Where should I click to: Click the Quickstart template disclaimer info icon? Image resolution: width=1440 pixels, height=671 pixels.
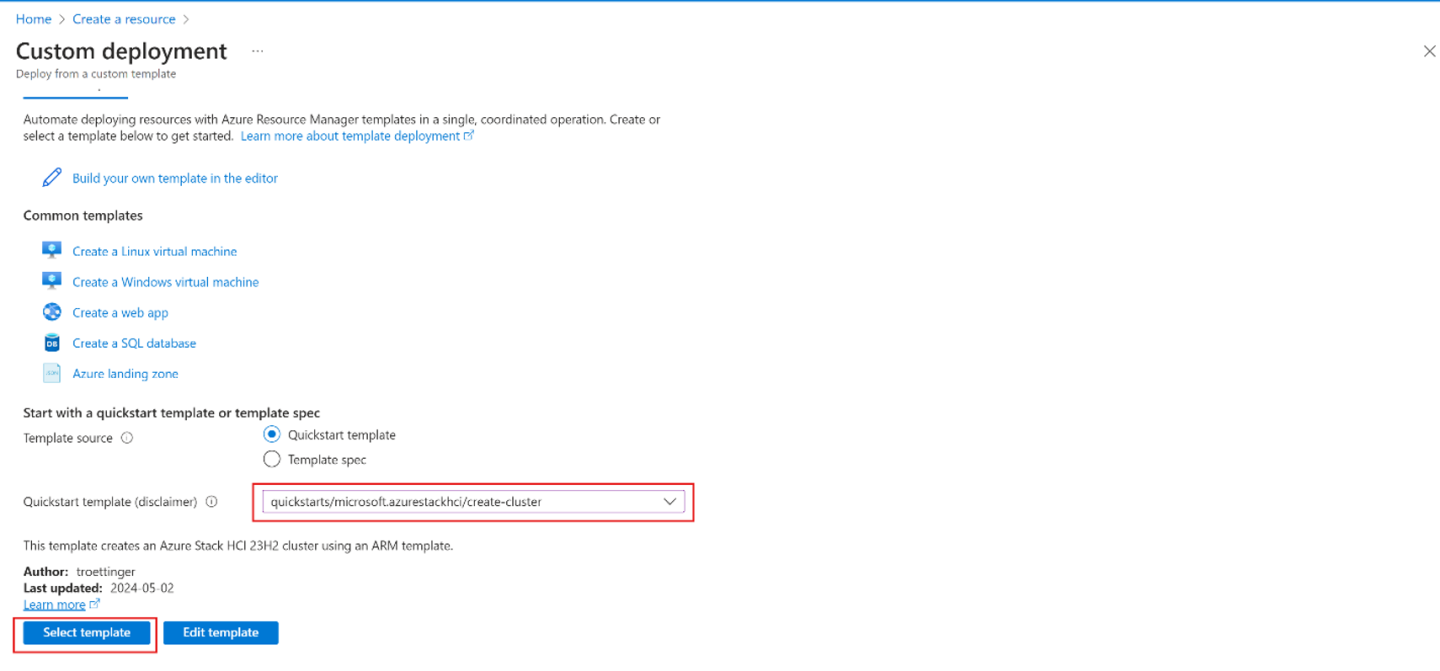pyautogui.click(x=211, y=502)
